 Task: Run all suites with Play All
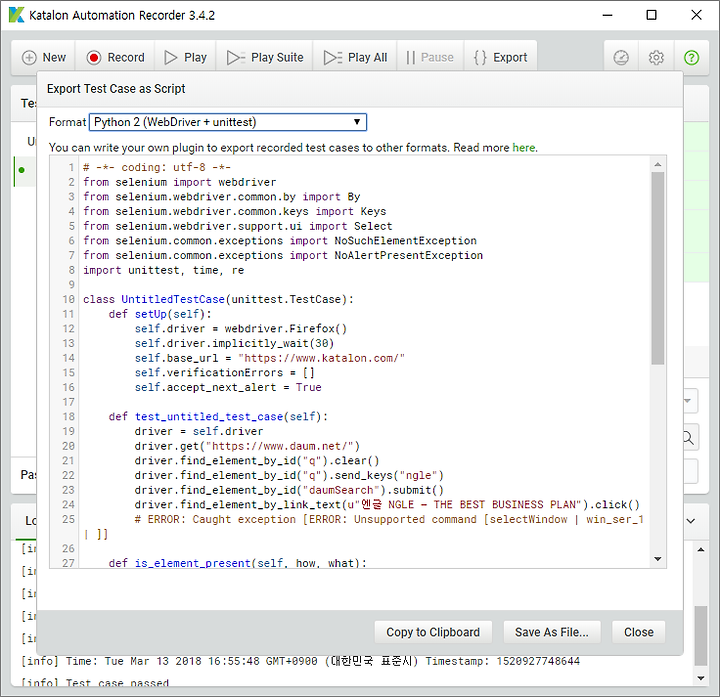(x=355, y=57)
